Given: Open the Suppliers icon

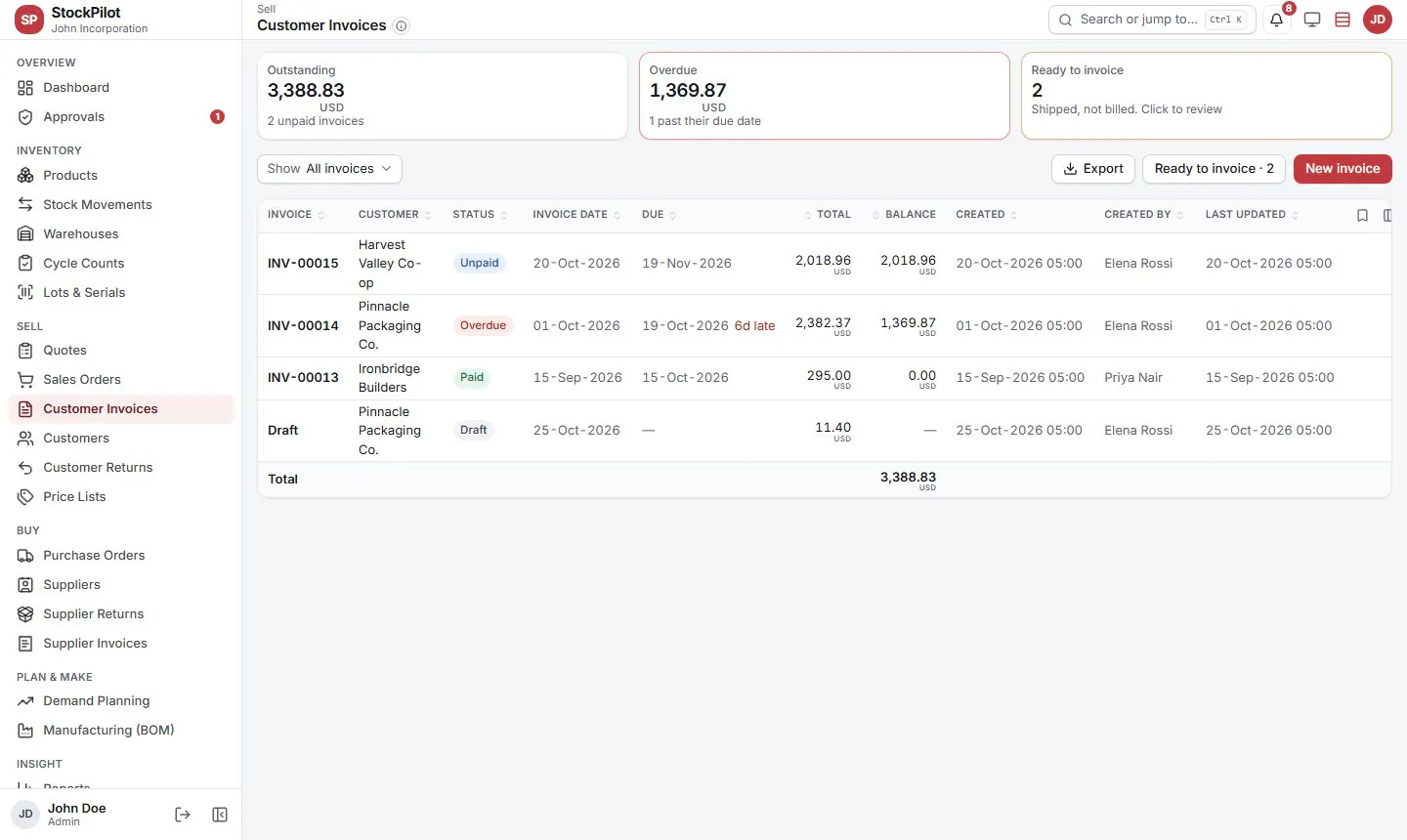Looking at the screenshot, I should tap(25, 585).
